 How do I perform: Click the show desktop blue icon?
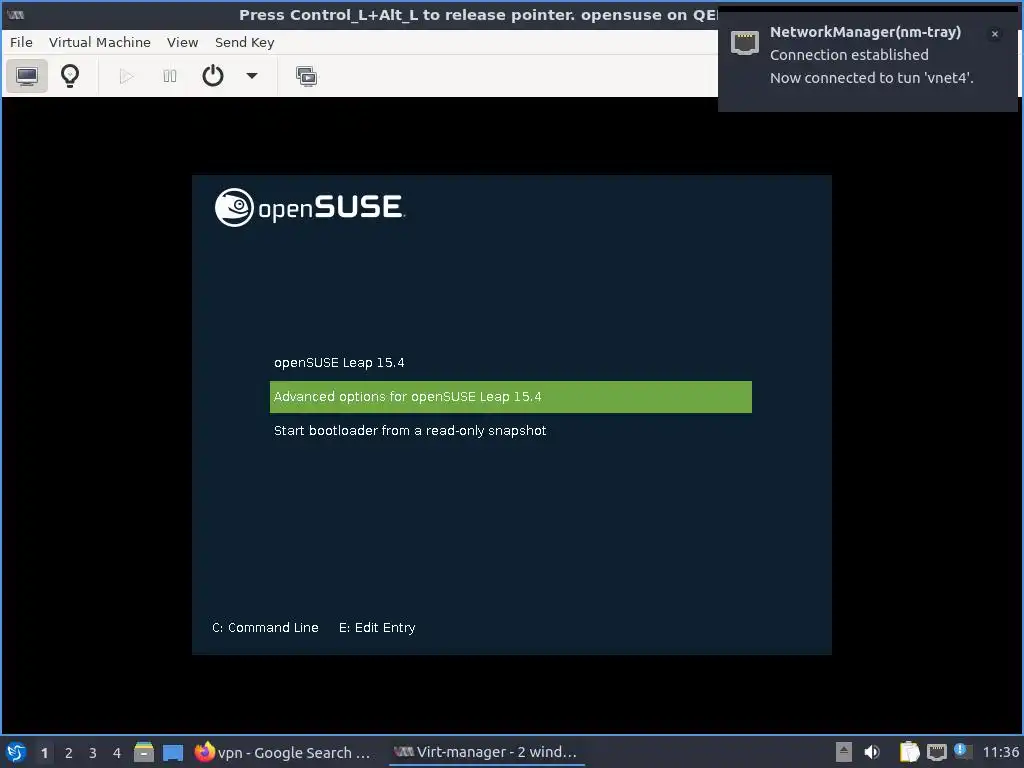tap(173, 752)
